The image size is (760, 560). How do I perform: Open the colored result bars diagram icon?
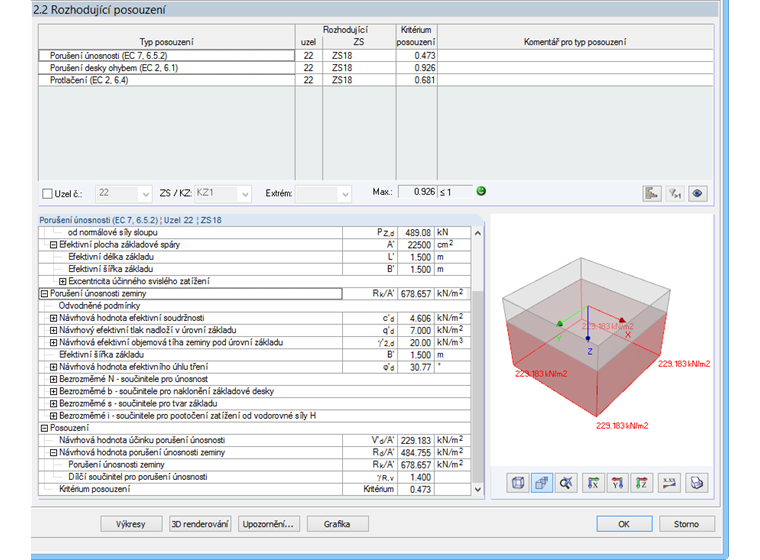coord(651,193)
